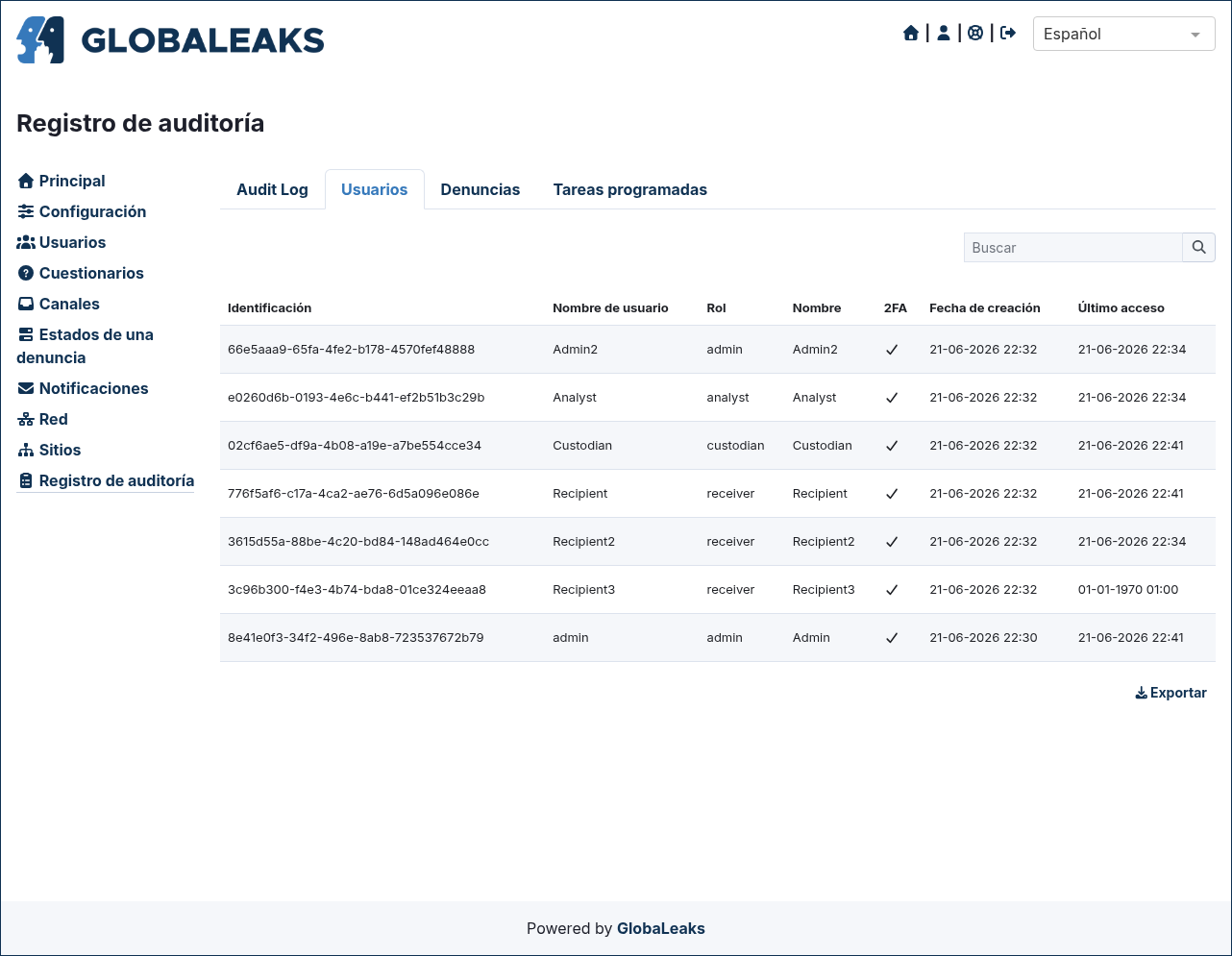This screenshot has width=1232, height=956.
Task: Select ID 66e5aaa9-65fa-4fe2-b178-4570fef48888
Action: point(351,349)
